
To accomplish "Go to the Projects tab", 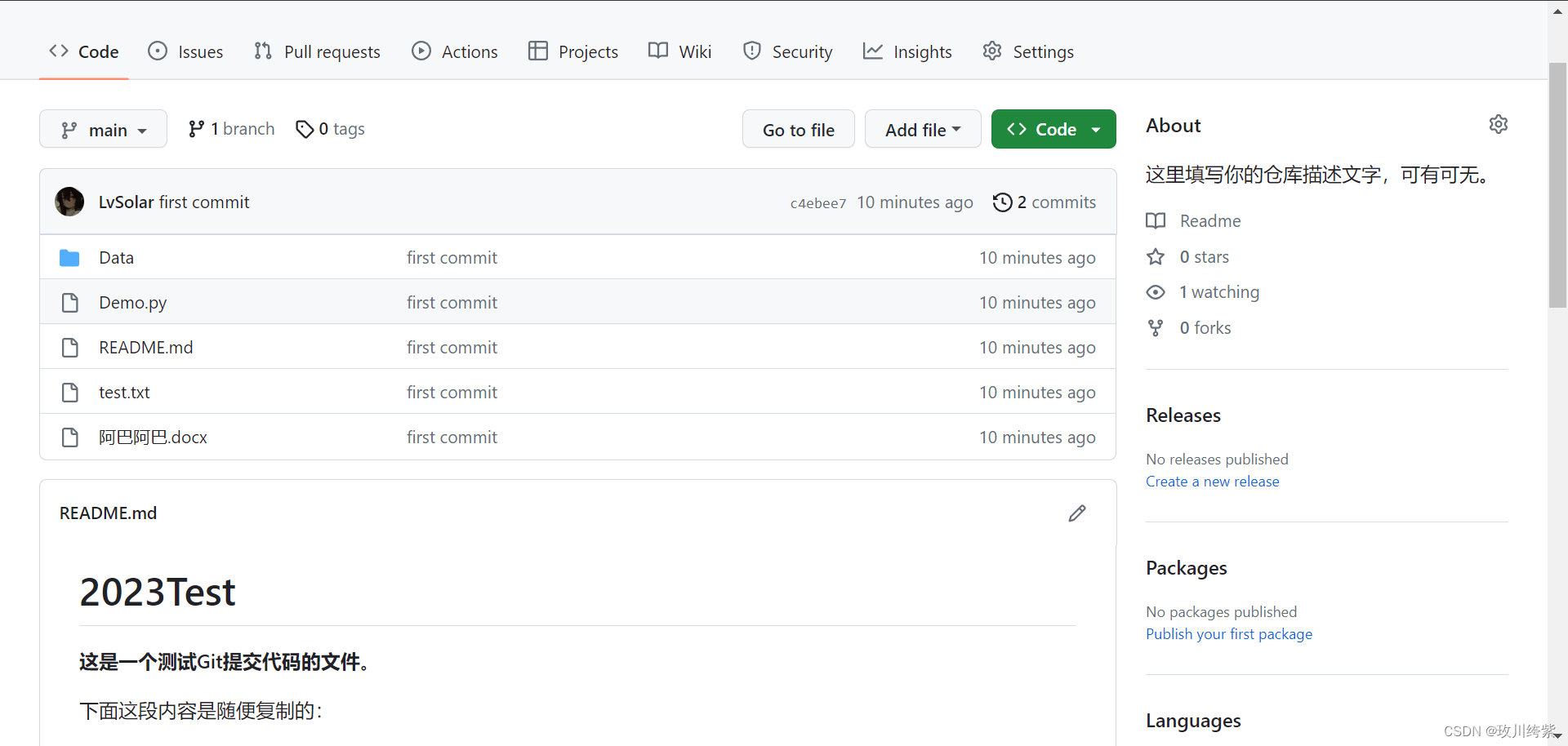I will (x=573, y=51).
